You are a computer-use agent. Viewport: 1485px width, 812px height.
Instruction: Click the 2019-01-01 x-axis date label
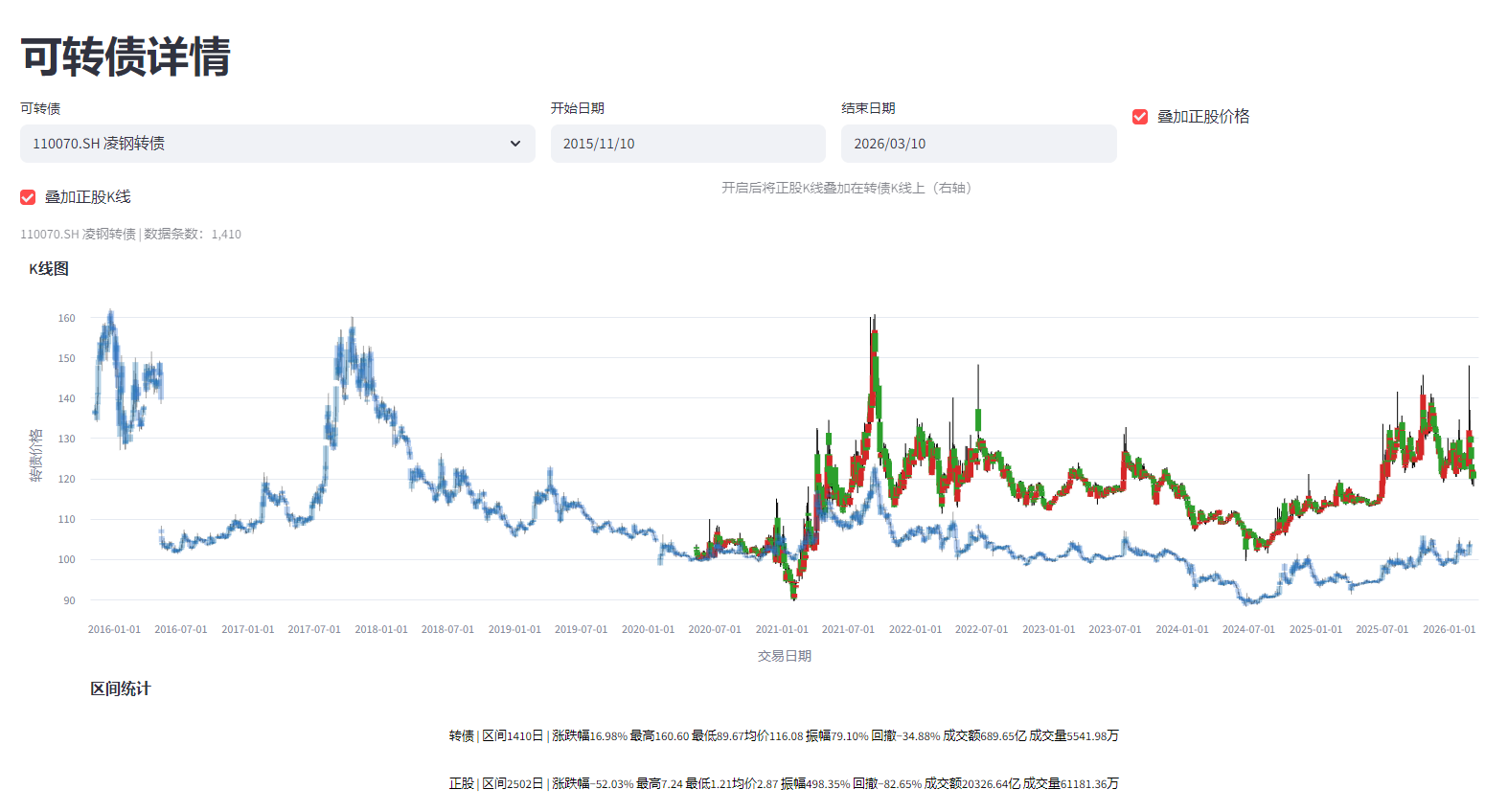[x=514, y=629]
